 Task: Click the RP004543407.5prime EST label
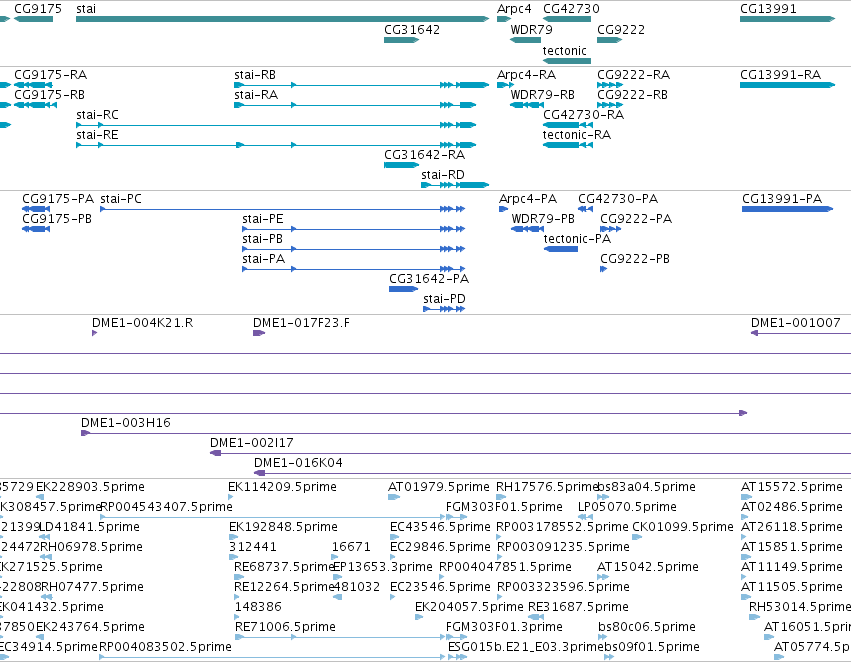click(x=167, y=507)
